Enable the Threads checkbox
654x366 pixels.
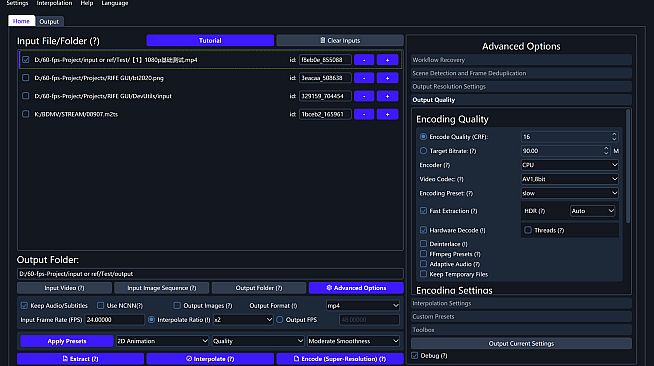528,230
